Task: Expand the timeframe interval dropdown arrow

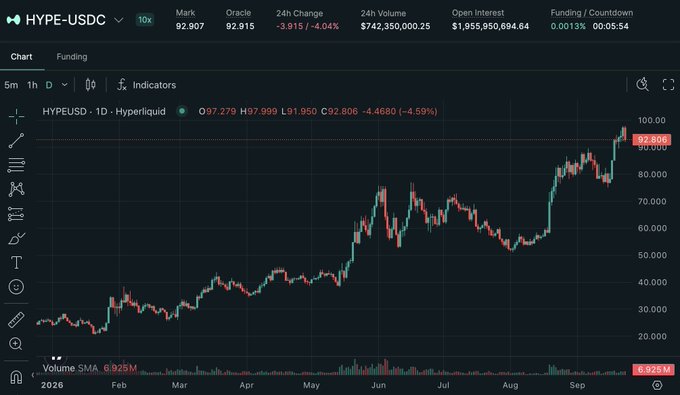Action: 65,85
